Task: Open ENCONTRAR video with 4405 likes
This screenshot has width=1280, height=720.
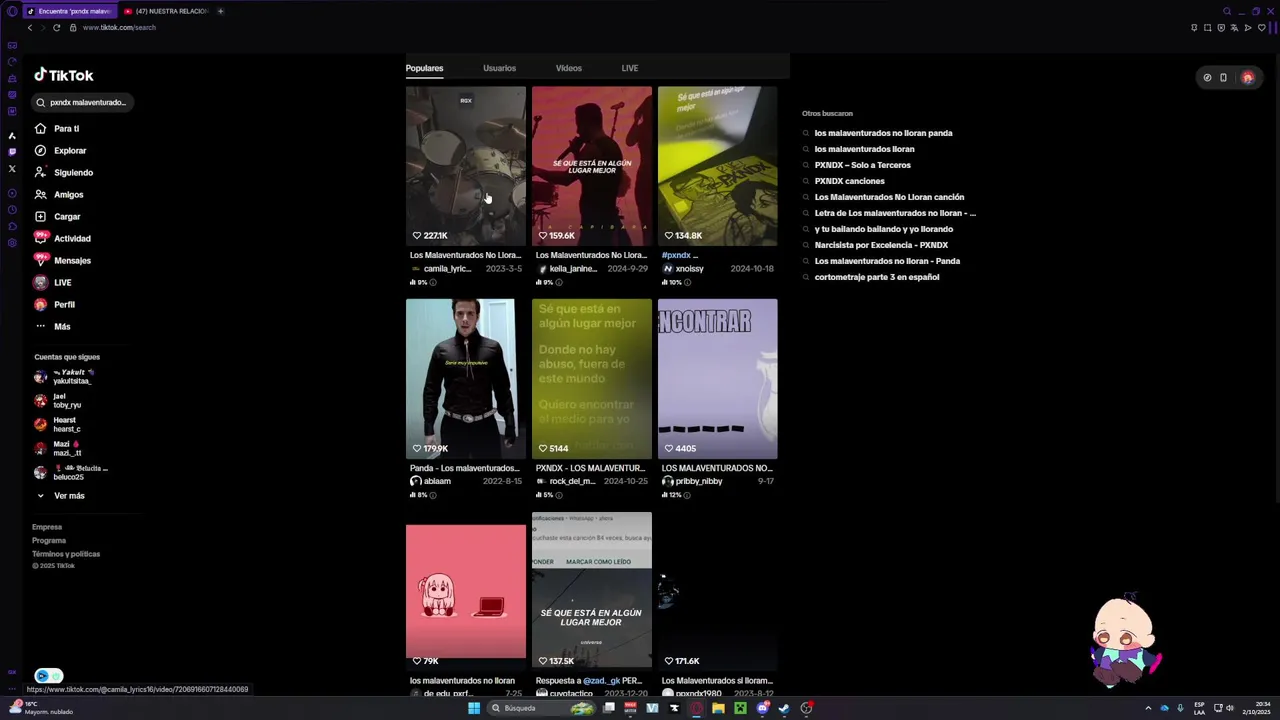Action: [x=718, y=379]
